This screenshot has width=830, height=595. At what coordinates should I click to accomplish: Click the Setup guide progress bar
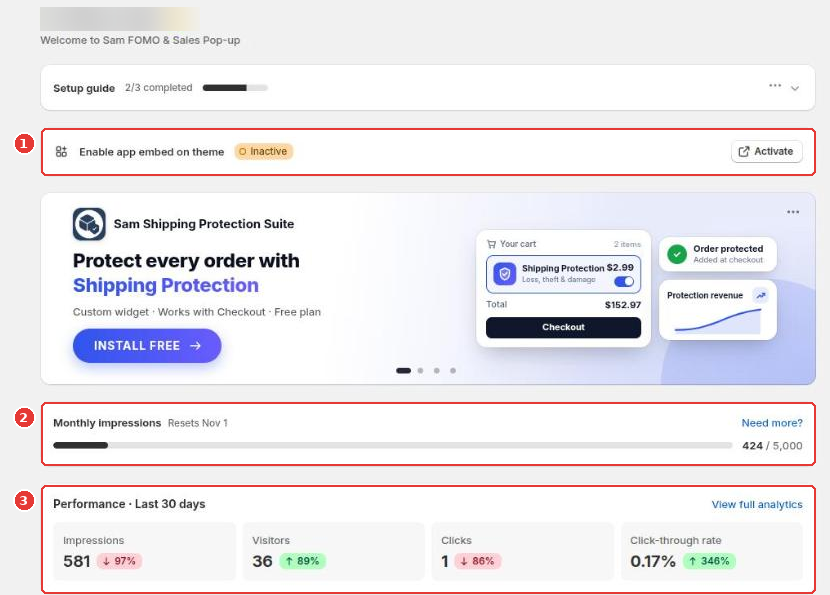[235, 88]
